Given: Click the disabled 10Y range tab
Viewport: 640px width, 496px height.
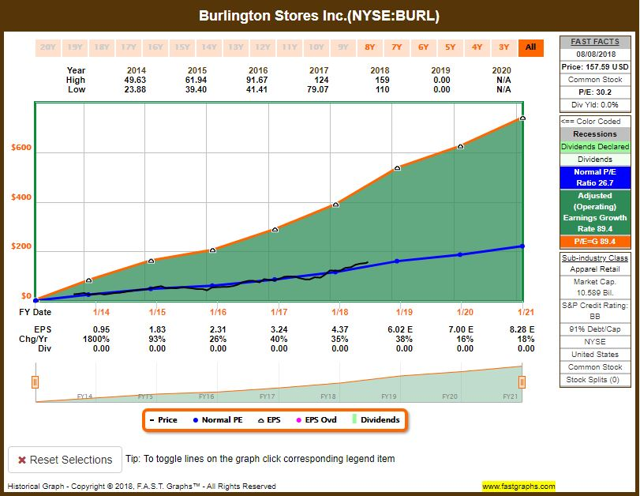Looking at the screenshot, I should tap(316, 47).
